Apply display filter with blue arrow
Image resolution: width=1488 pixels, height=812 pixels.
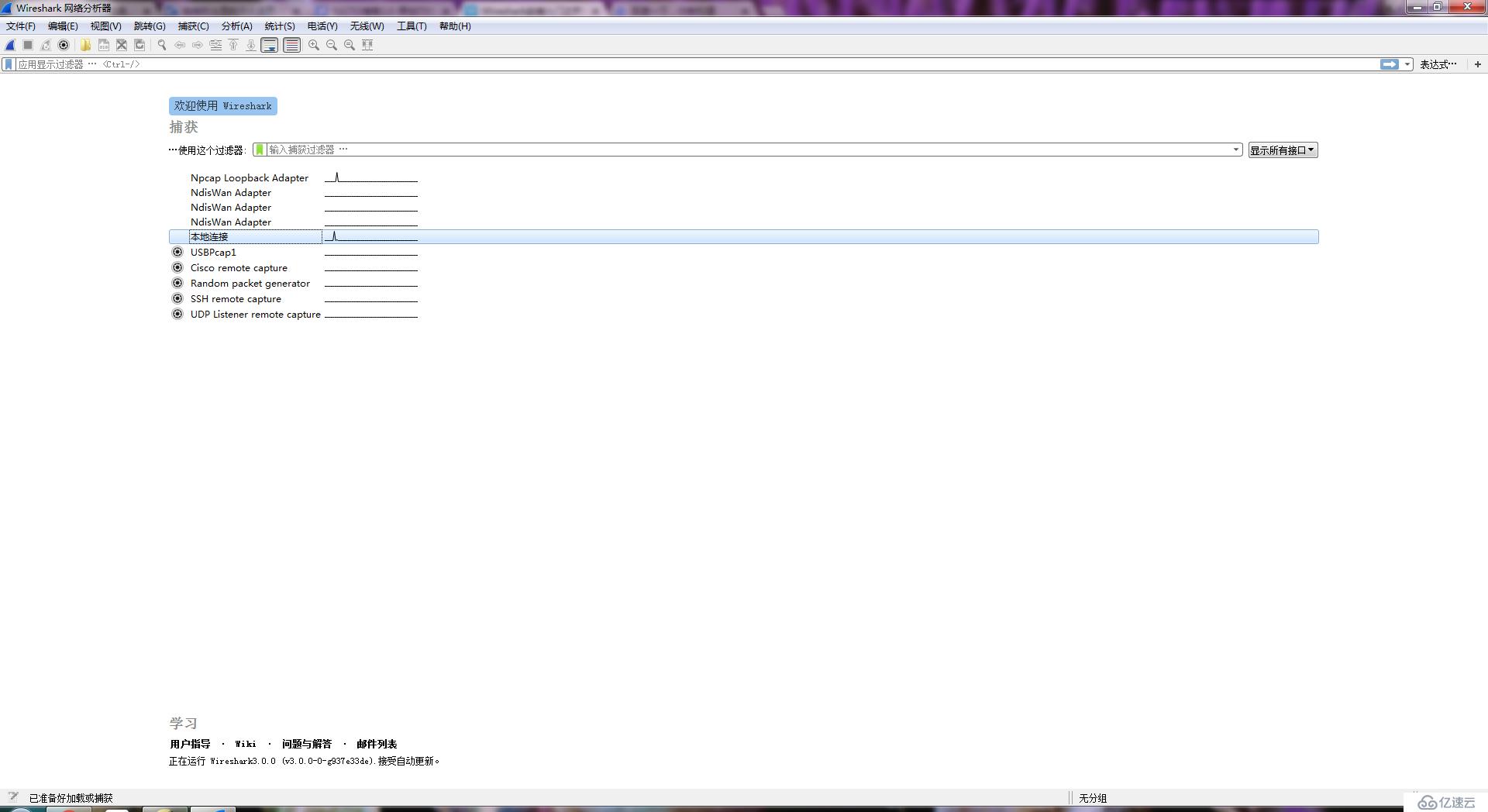click(1390, 64)
